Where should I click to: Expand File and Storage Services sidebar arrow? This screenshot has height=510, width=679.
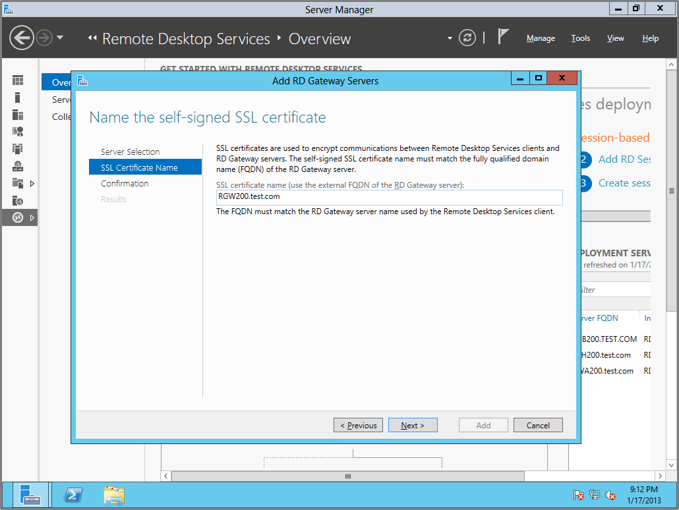point(32,183)
